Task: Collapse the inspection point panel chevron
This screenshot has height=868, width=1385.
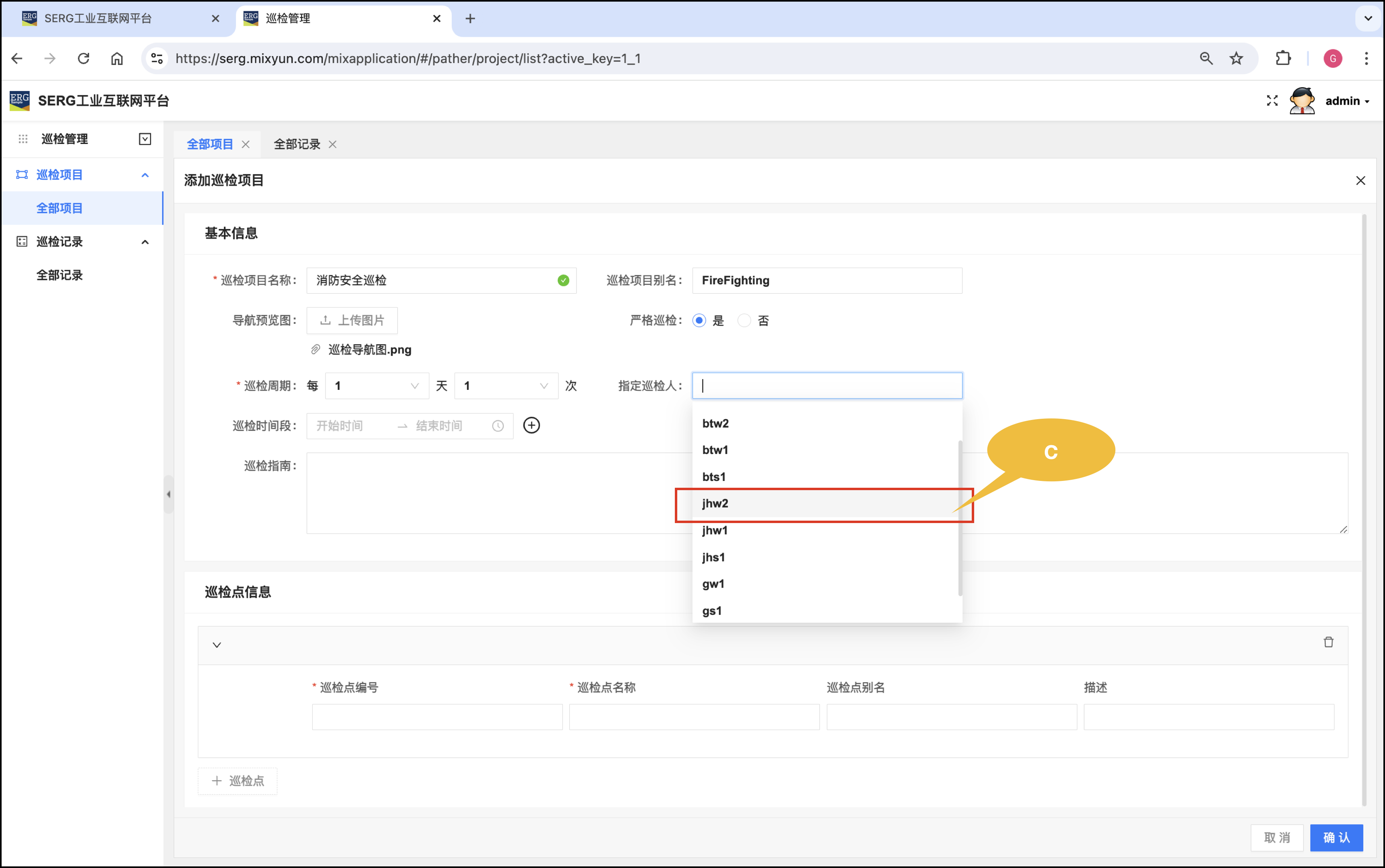Action: (x=217, y=645)
